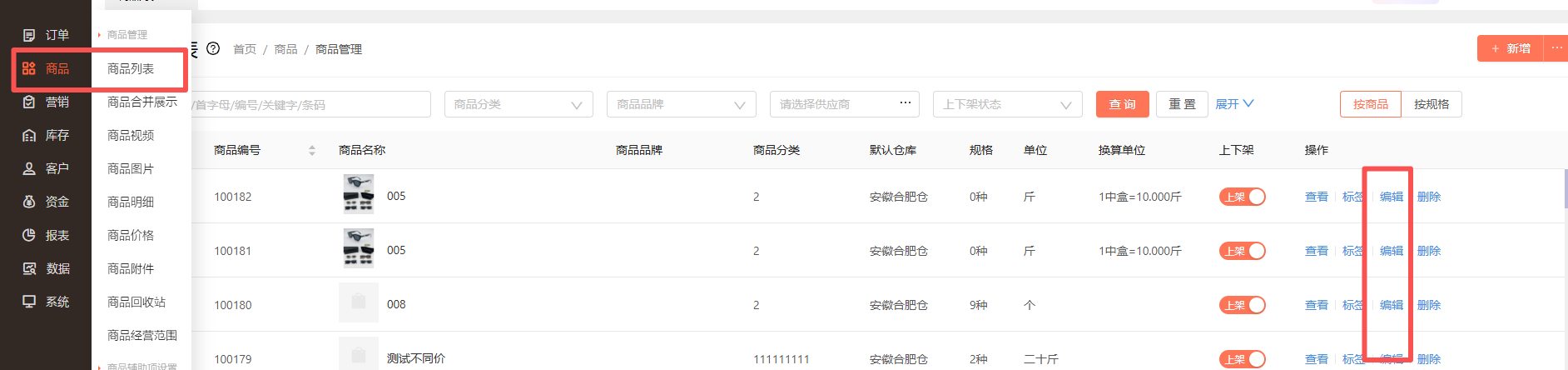
Task: Expand more filters with 展开
Action: click(1234, 104)
